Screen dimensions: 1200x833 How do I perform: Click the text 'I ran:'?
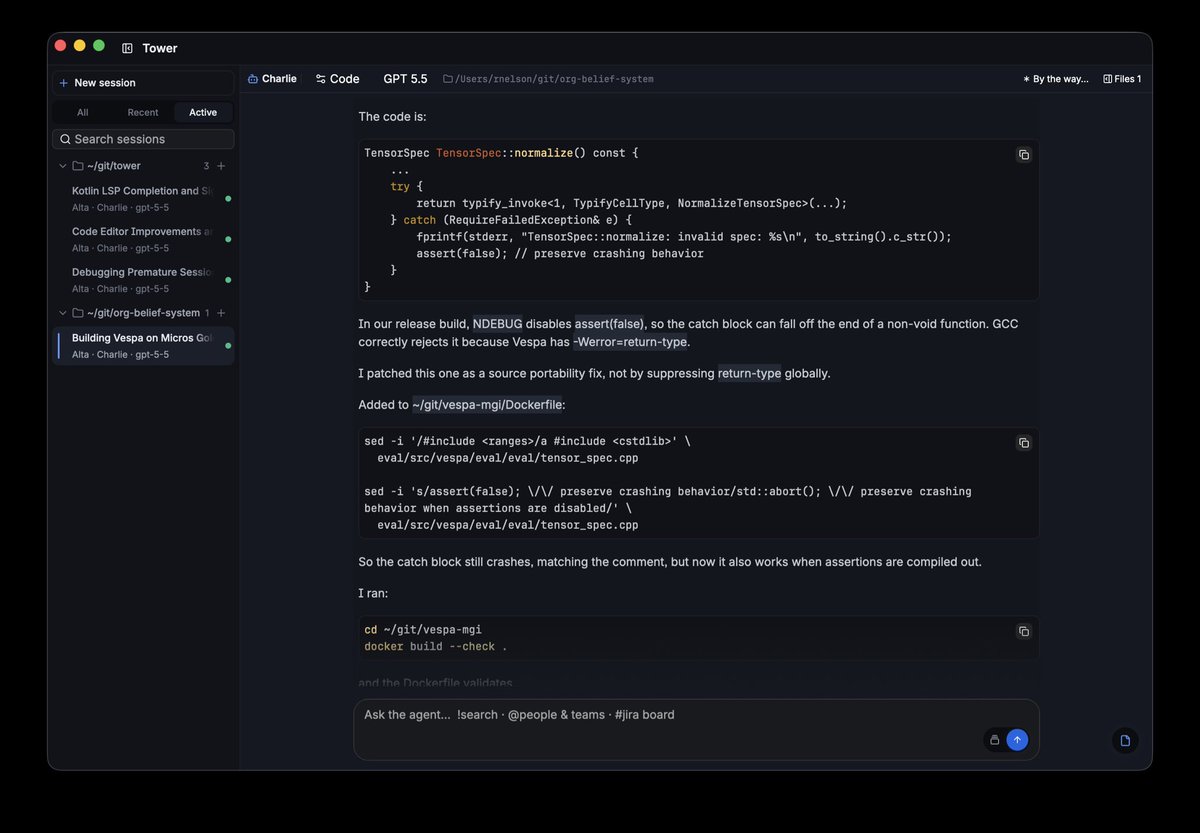(x=374, y=593)
